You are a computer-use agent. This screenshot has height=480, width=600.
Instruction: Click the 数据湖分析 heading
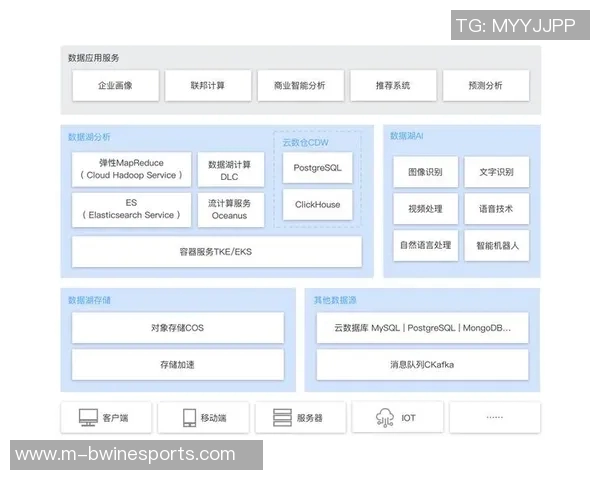(89, 137)
